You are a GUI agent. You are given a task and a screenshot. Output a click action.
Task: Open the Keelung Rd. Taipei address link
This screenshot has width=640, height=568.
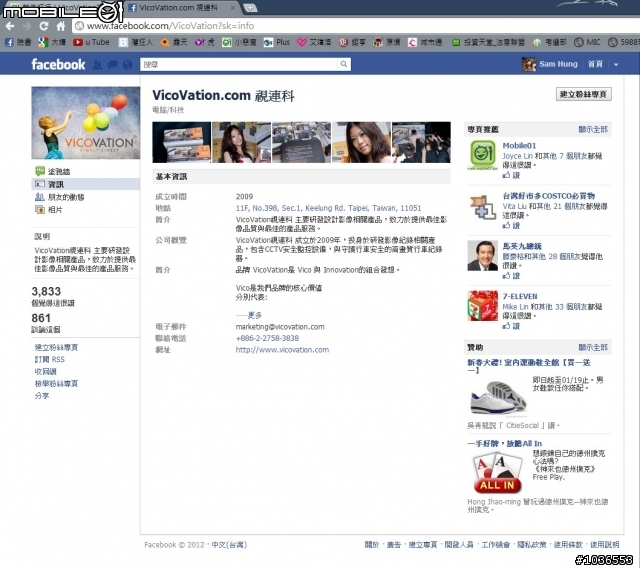pos(328,208)
